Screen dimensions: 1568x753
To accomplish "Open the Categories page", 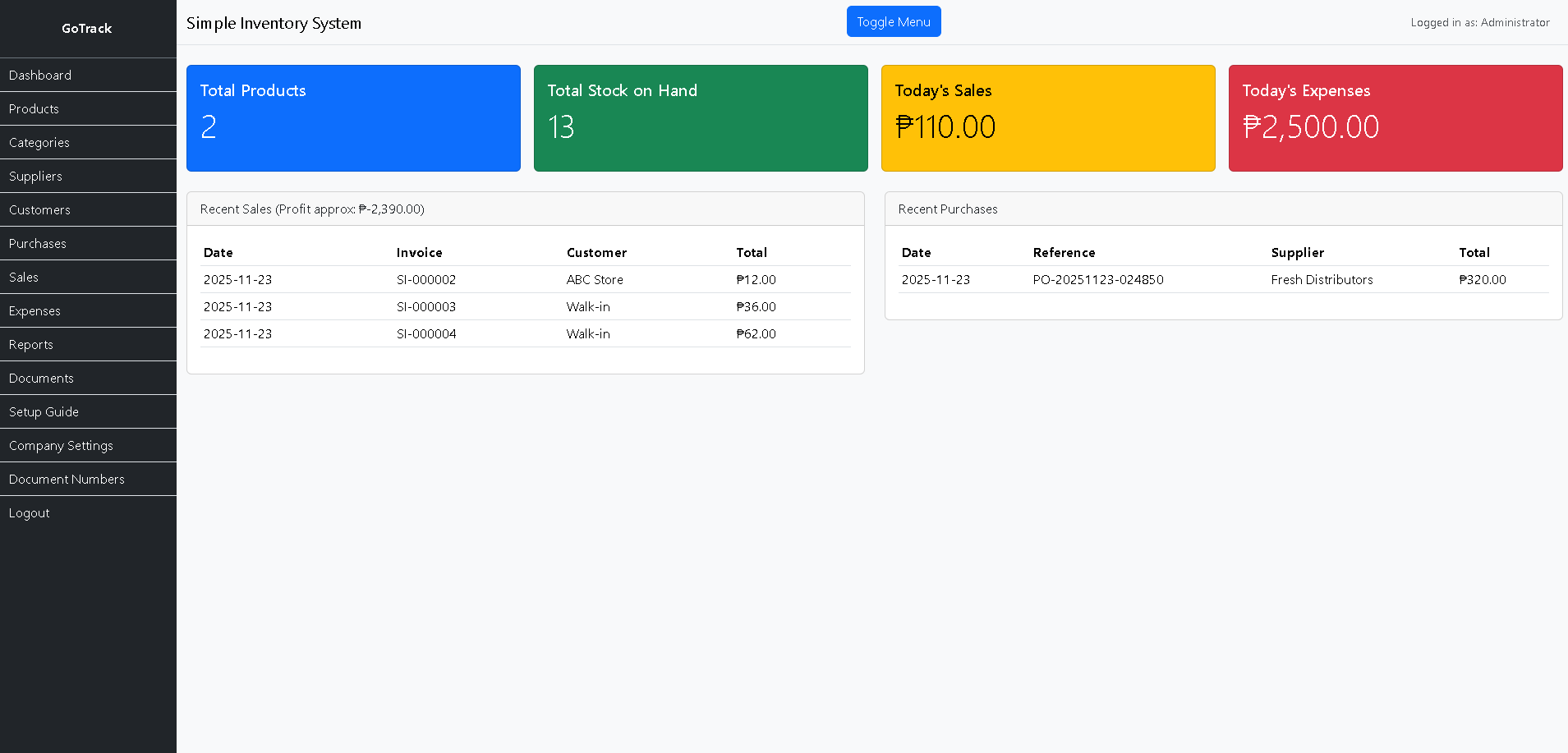I will [x=39, y=142].
